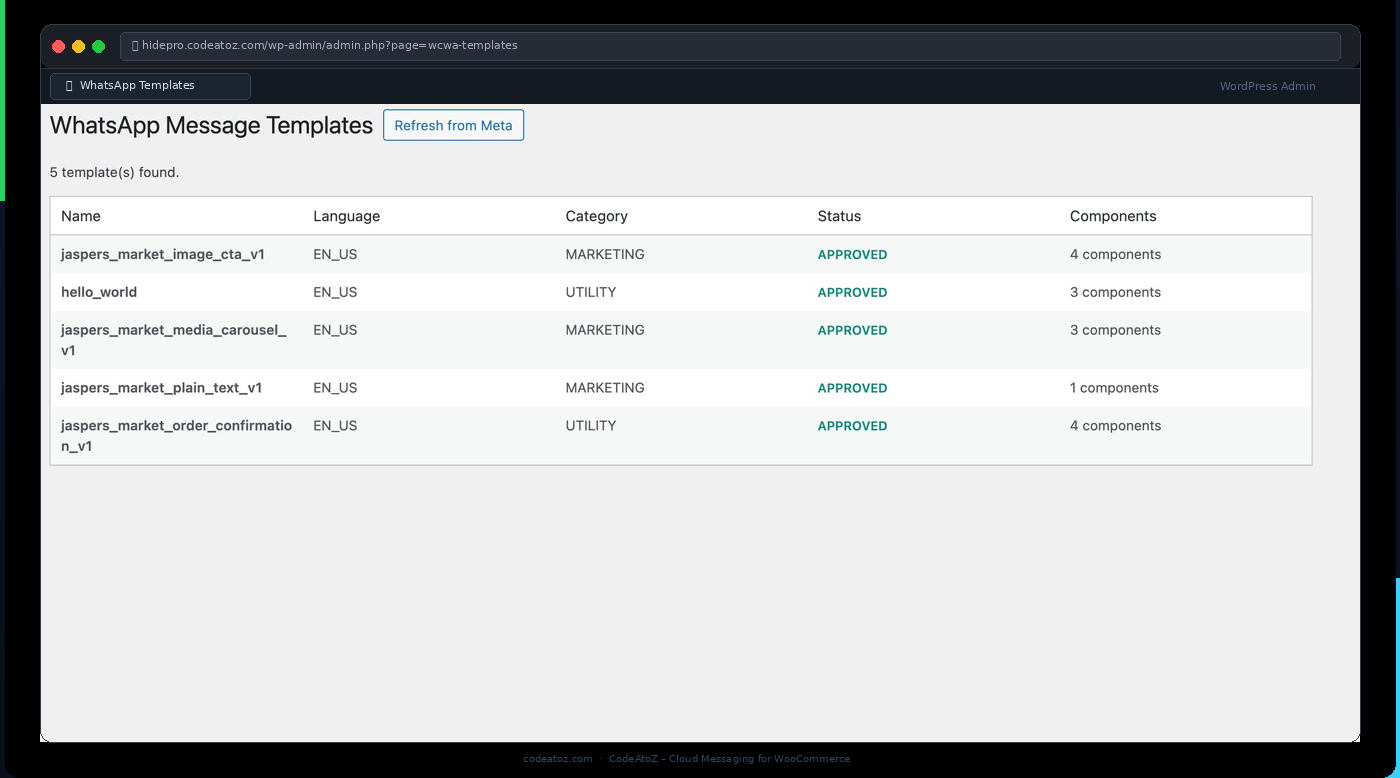
Task: Click 1 components in plain_text row
Action: [1114, 388]
